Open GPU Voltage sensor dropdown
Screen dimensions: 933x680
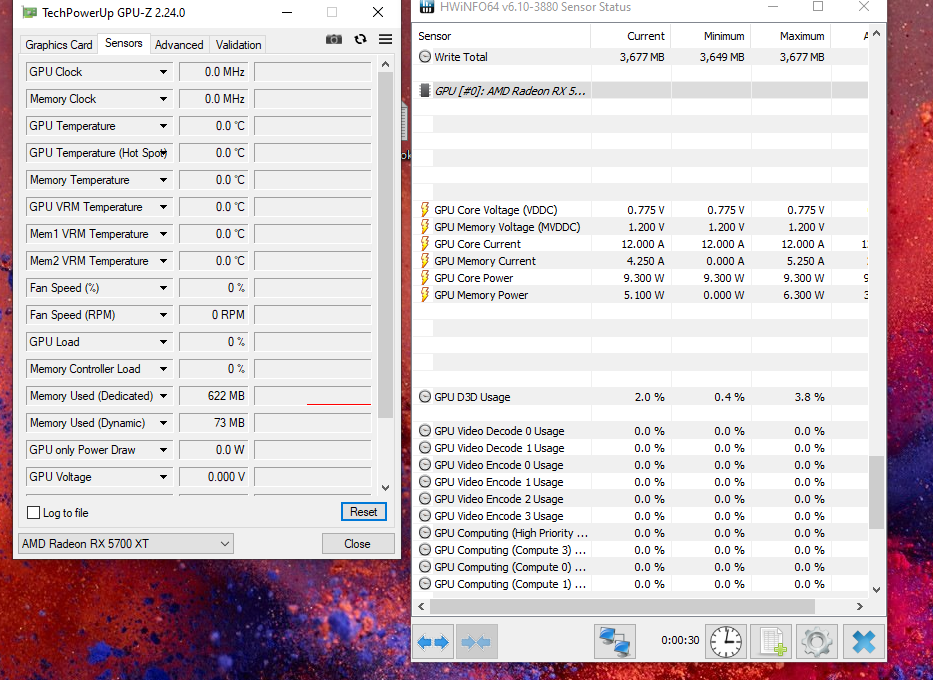pos(163,477)
